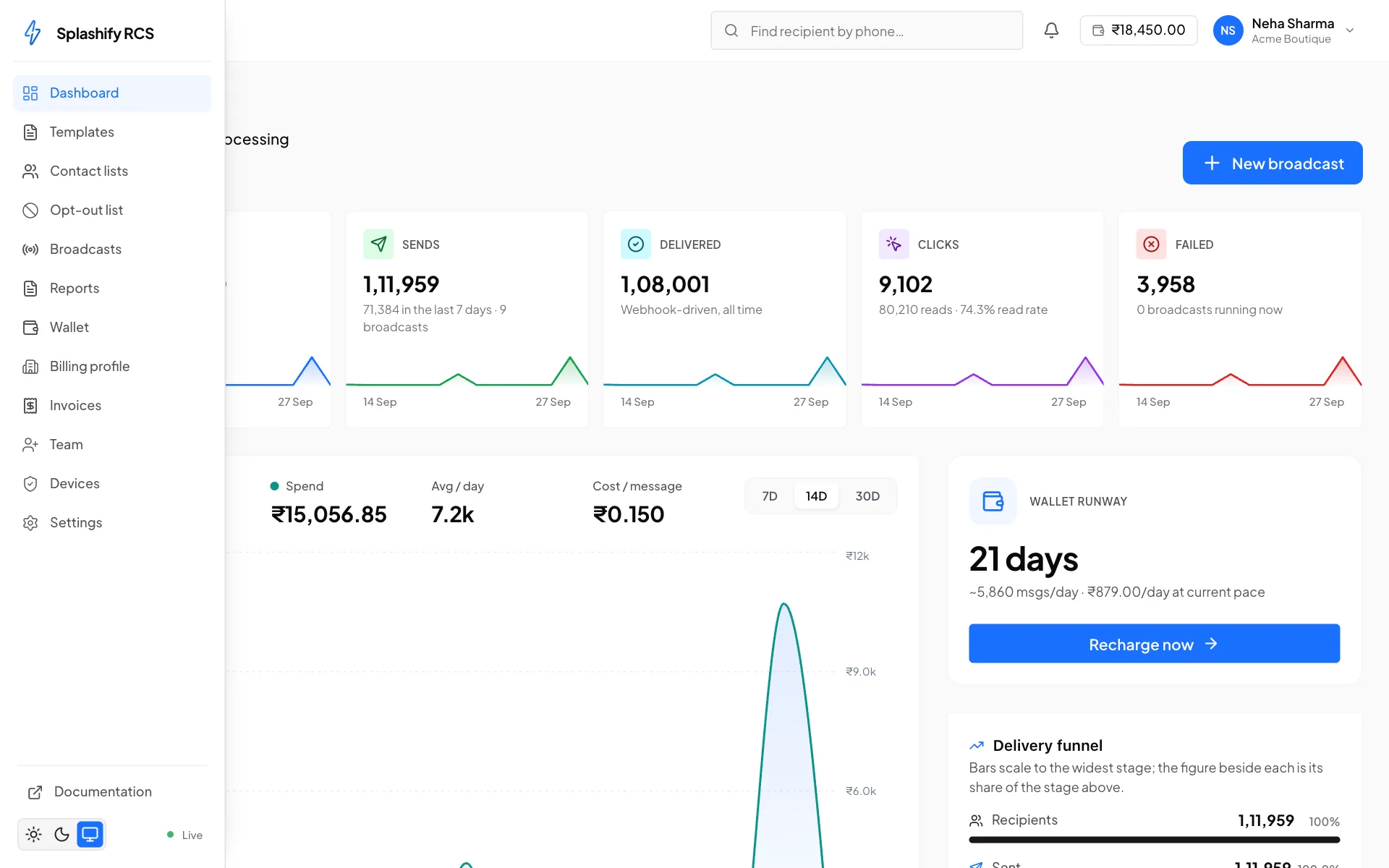
Task: Switch to dark theme moon icon
Action: coord(62,835)
